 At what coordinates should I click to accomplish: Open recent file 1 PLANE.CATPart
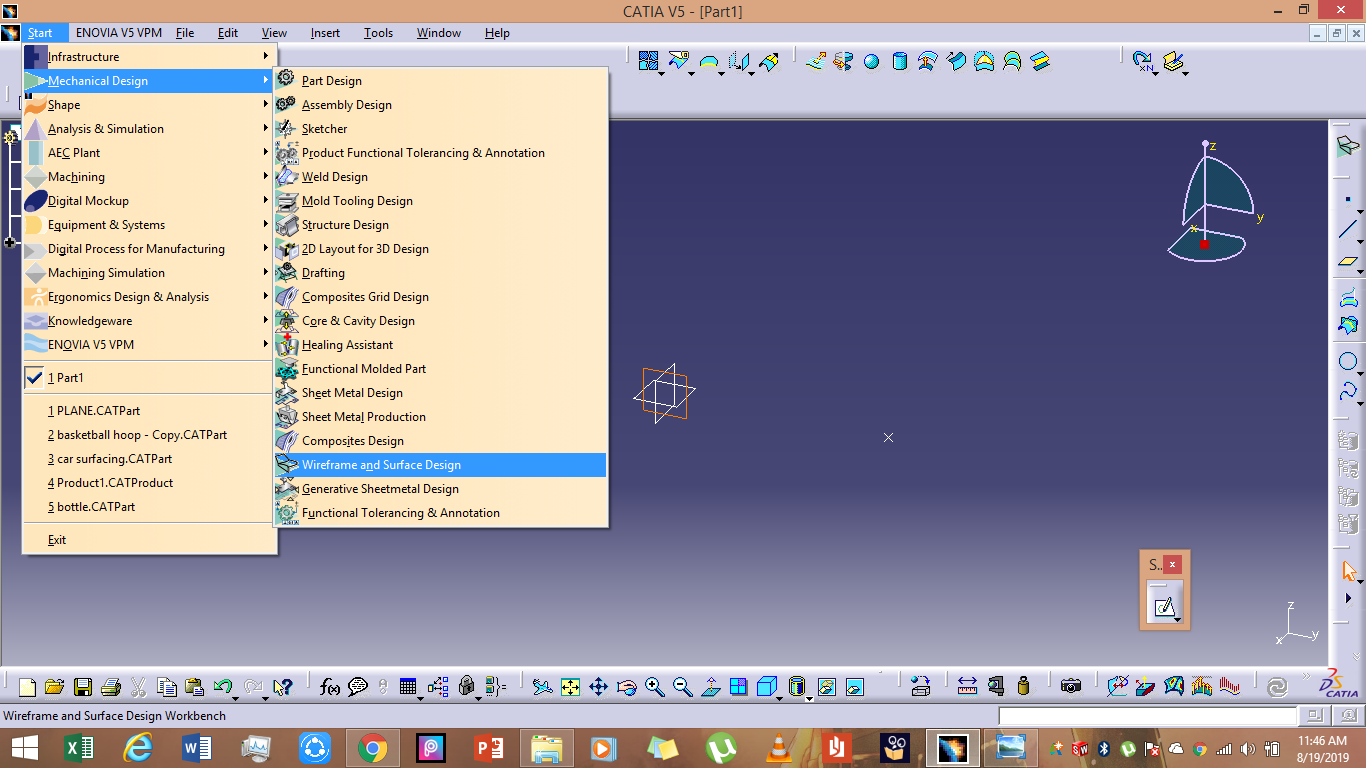(x=150, y=411)
